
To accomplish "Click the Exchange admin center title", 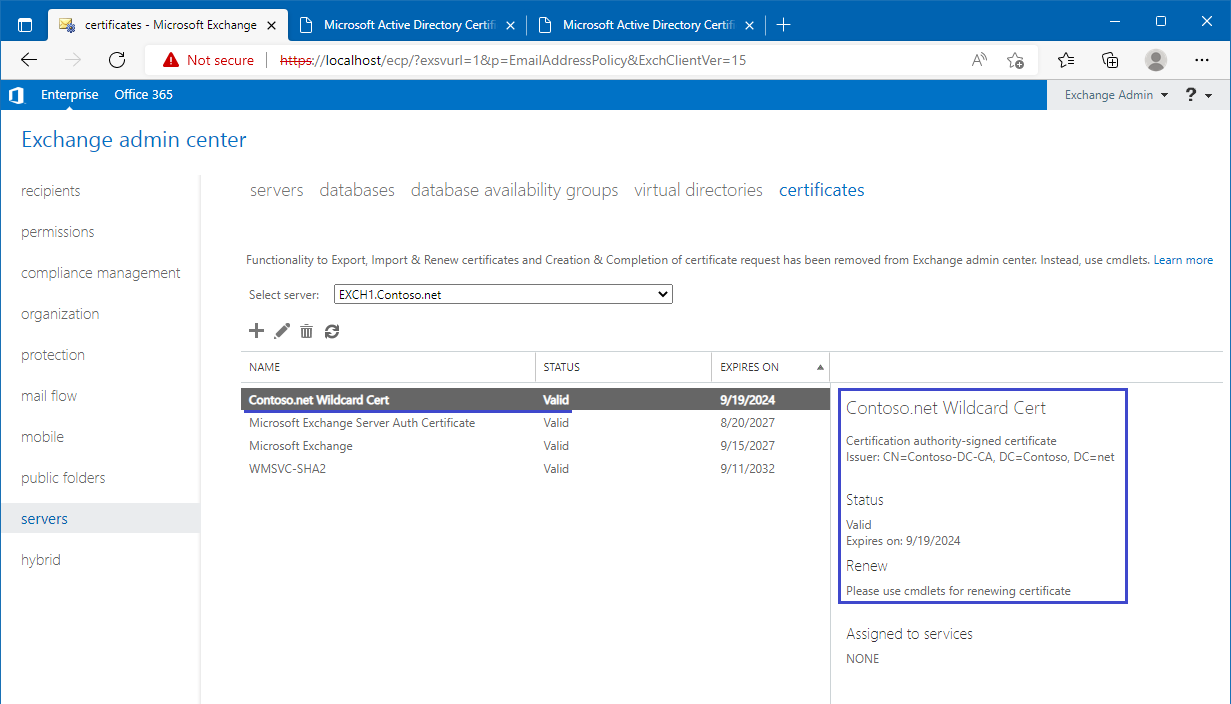I will pyautogui.click(x=134, y=140).
